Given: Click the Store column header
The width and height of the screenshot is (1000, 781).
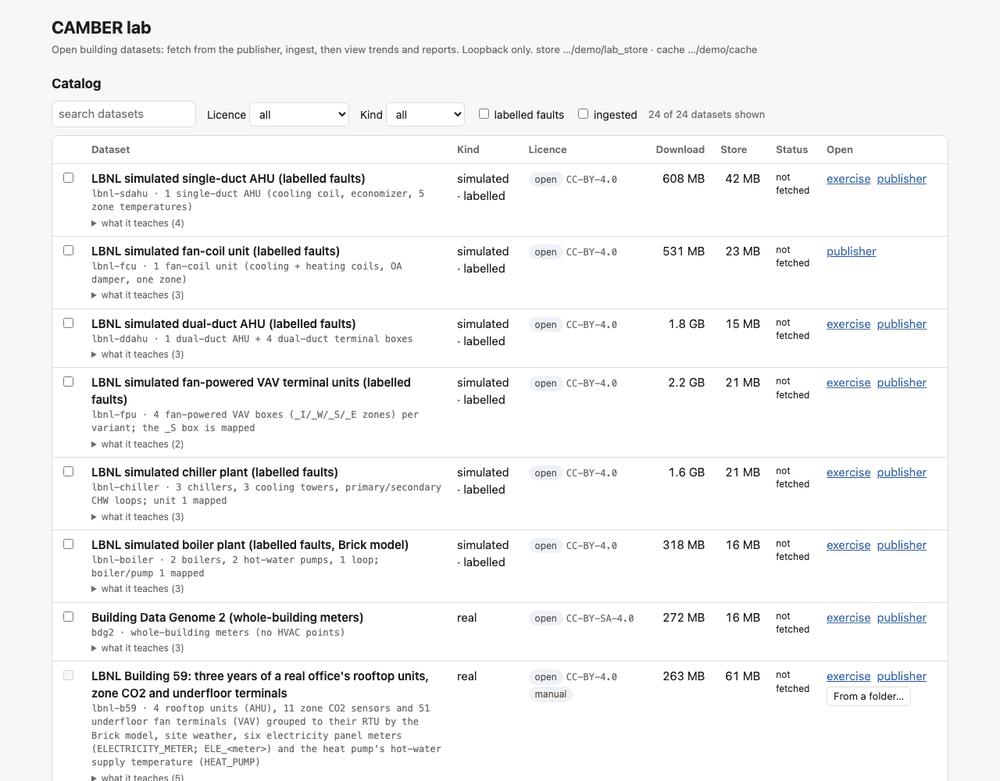Looking at the screenshot, I should click(733, 150).
